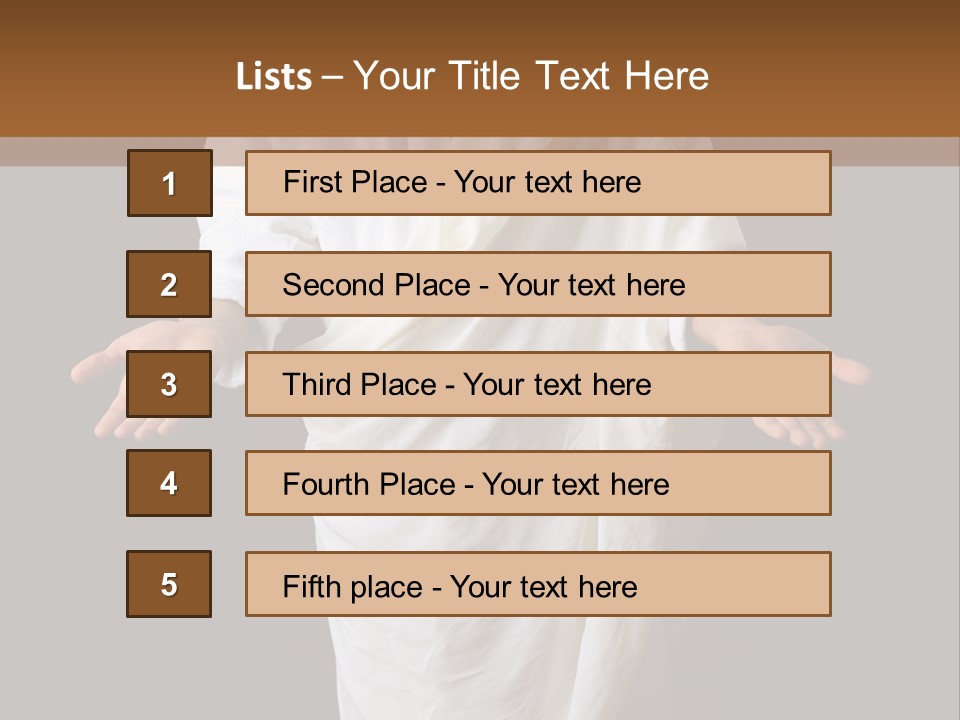Screen dimensions: 960x720
Task: Select the Third Place text box
Action: 538,384
